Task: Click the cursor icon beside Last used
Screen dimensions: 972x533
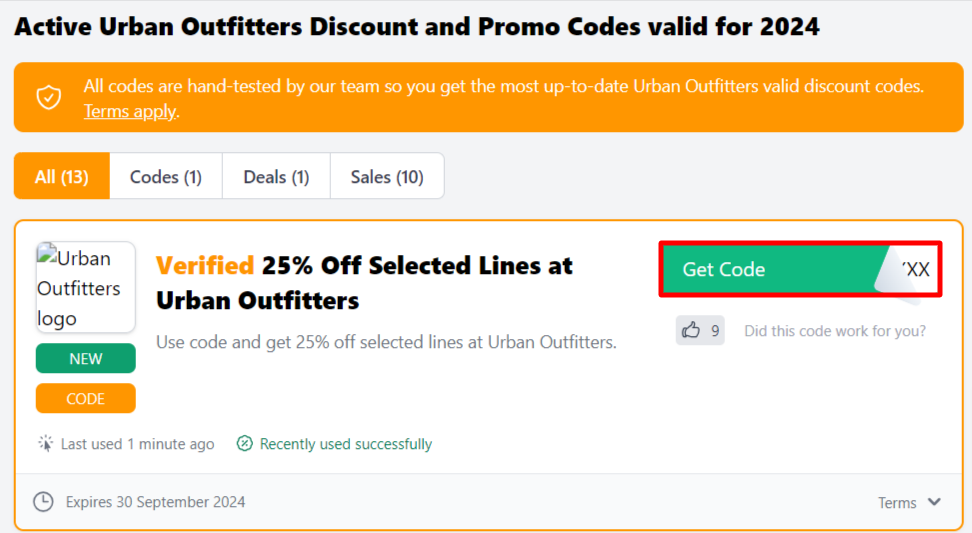Action: pos(46,443)
